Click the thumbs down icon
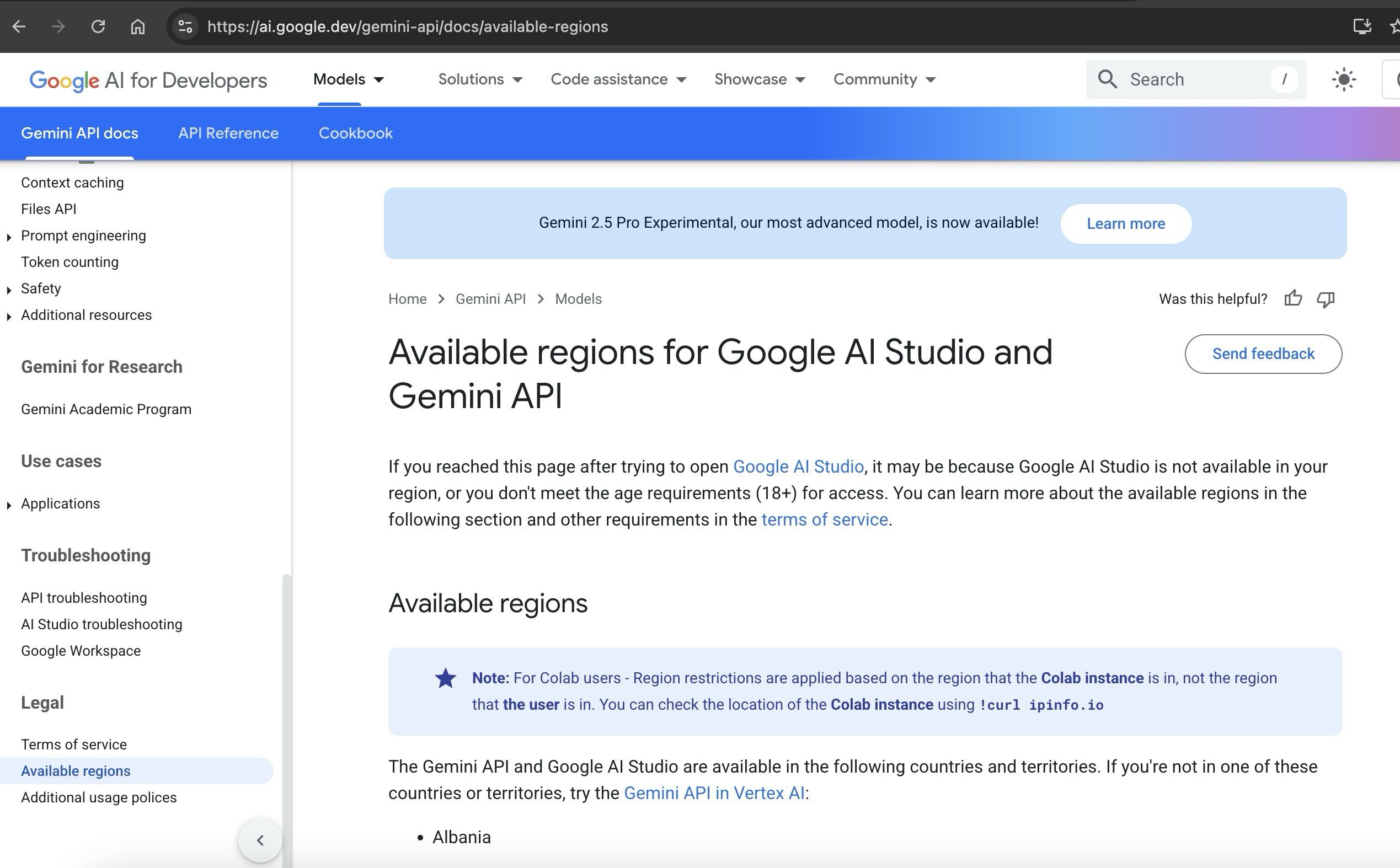 [x=1326, y=299]
